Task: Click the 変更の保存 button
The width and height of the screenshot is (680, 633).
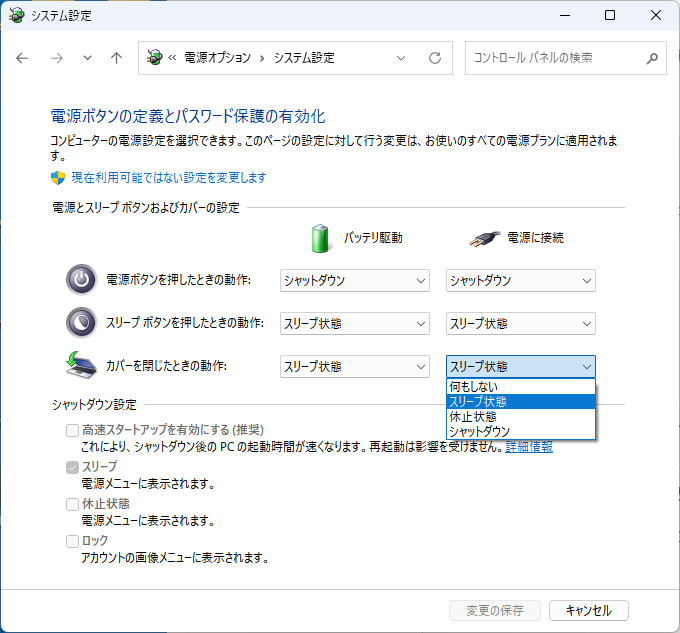Action: 495,610
